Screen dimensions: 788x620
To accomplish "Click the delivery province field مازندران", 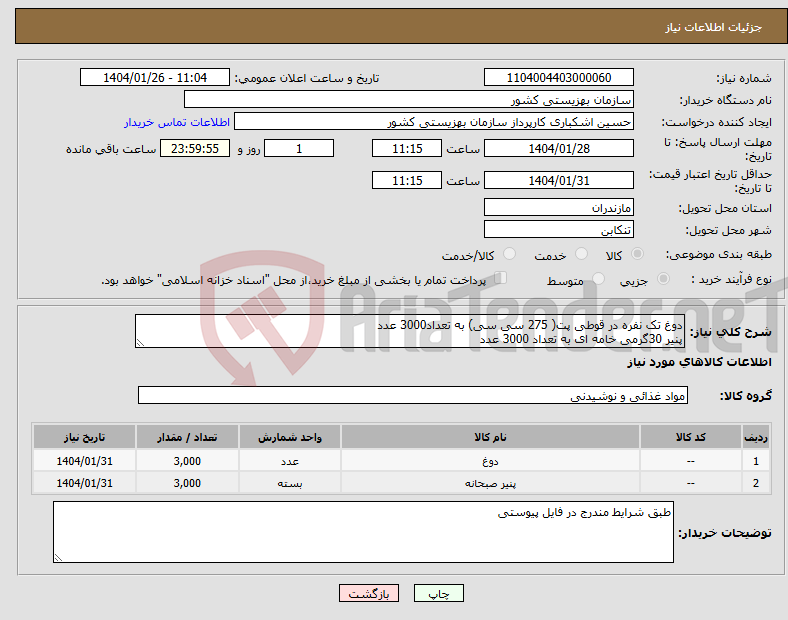I will (558, 208).
